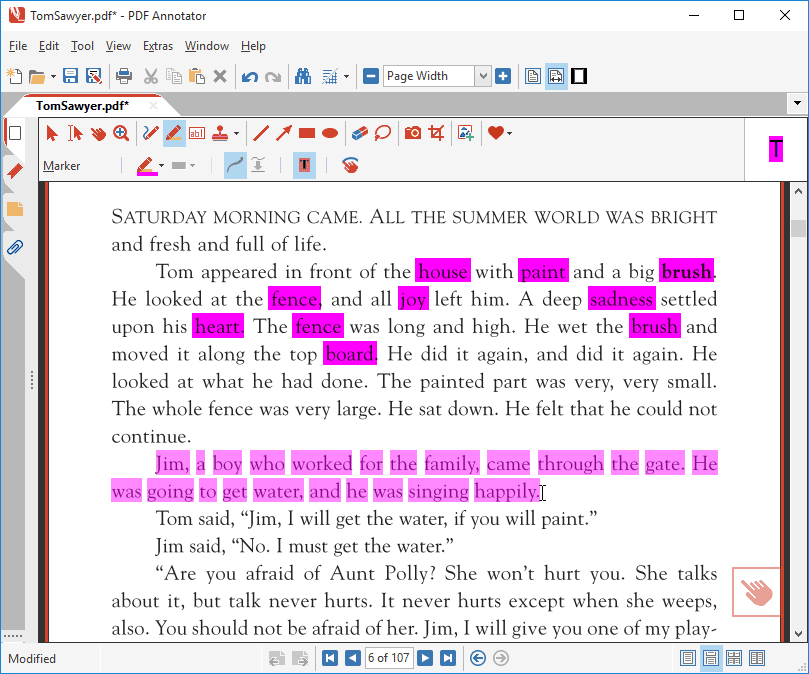Delete selection with X icon

(220, 76)
